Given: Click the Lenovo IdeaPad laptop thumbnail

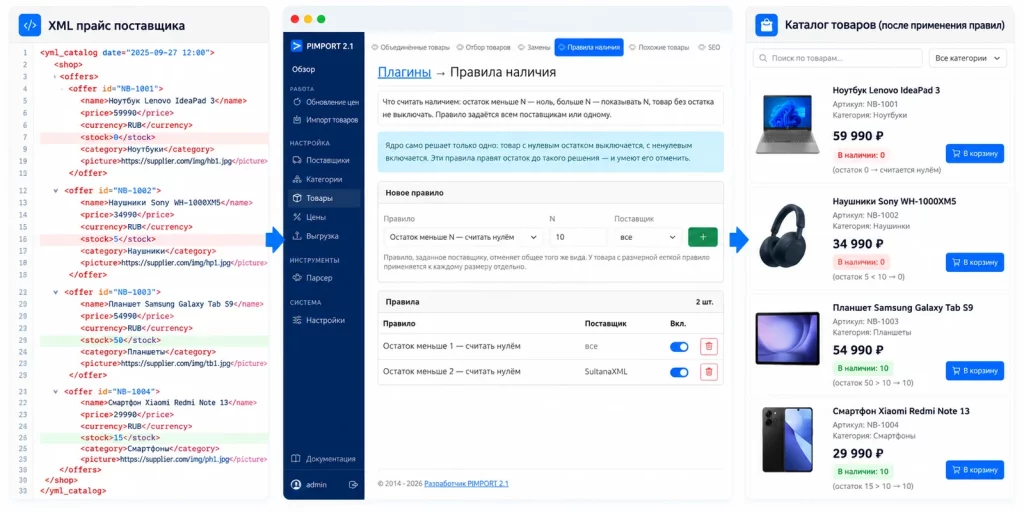Looking at the screenshot, I should [x=788, y=124].
